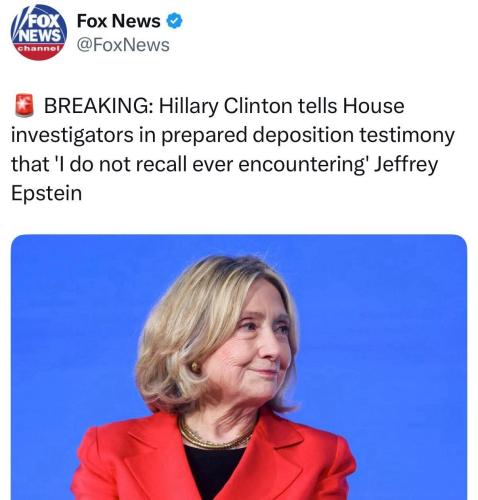Click the word 'investigators' in the tweet
The height and width of the screenshot is (500, 478).
click(72, 136)
